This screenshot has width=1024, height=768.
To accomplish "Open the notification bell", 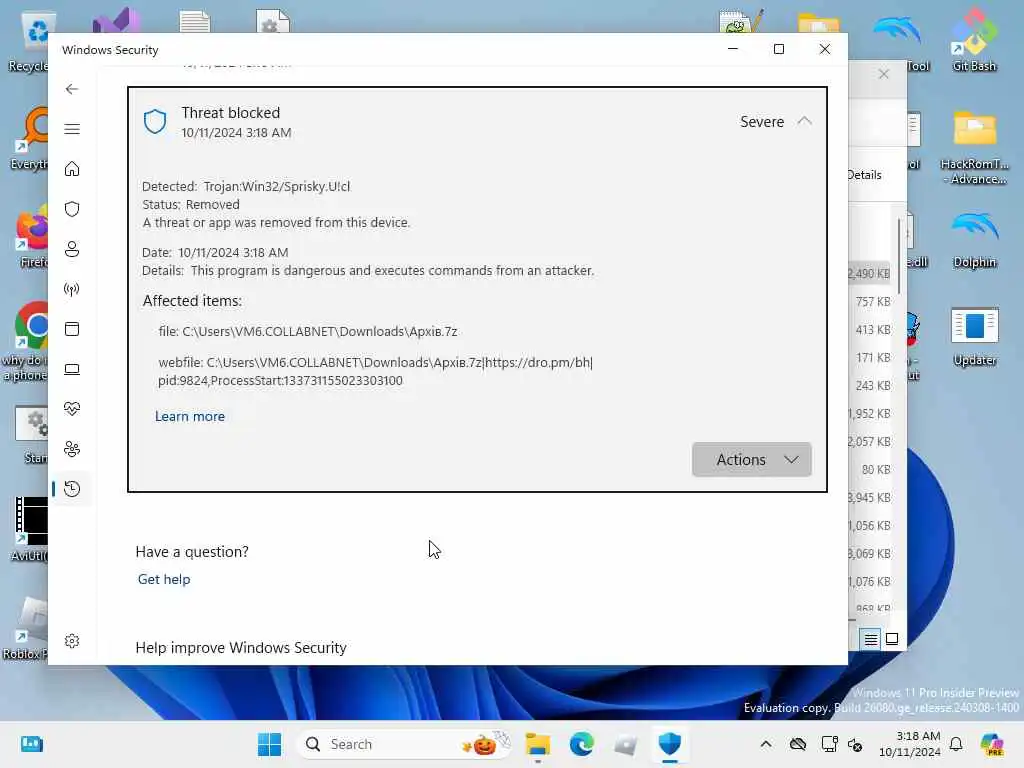I will [x=956, y=744].
